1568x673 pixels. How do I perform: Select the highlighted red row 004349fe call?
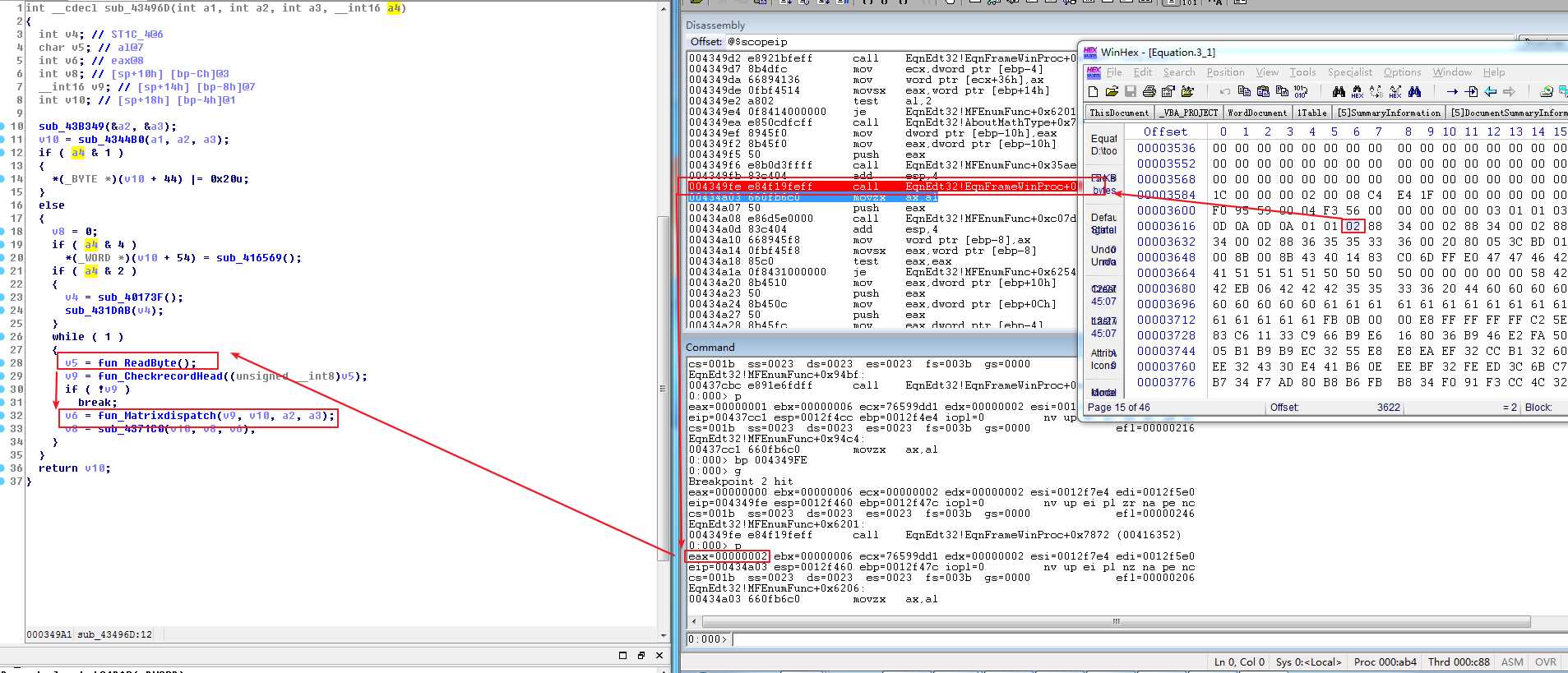882,187
